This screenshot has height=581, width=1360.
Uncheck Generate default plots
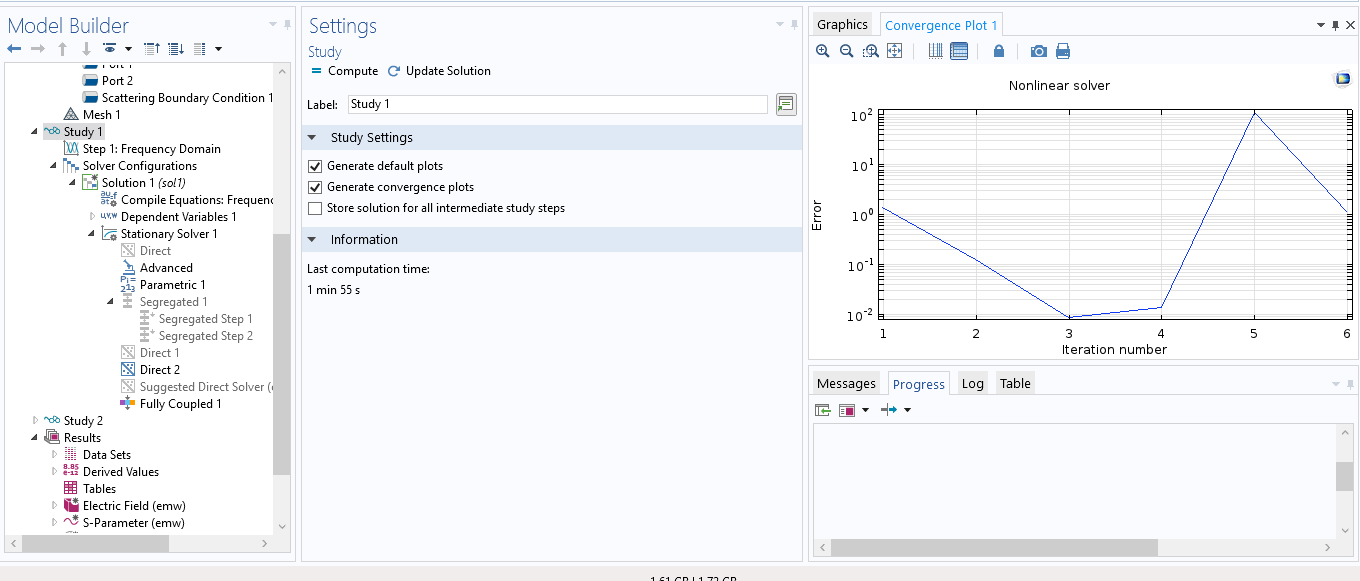pos(316,166)
